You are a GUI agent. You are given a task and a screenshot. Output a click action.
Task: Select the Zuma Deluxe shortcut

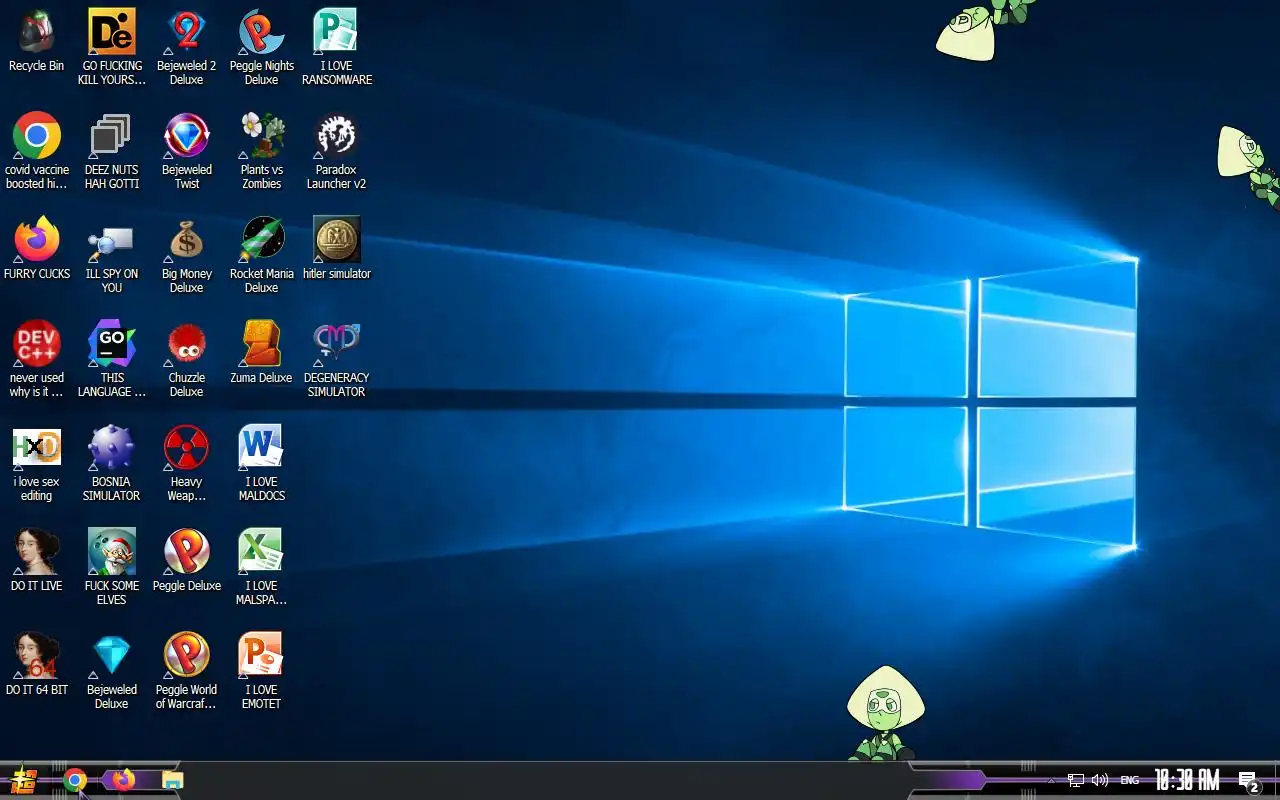[x=262, y=352]
